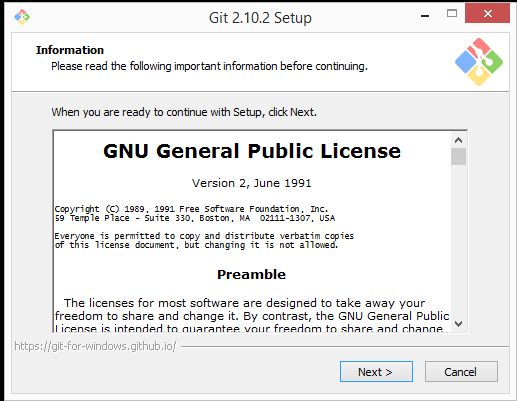Click the scrollbar thumb in license box
517x401 pixels.
[x=458, y=156]
